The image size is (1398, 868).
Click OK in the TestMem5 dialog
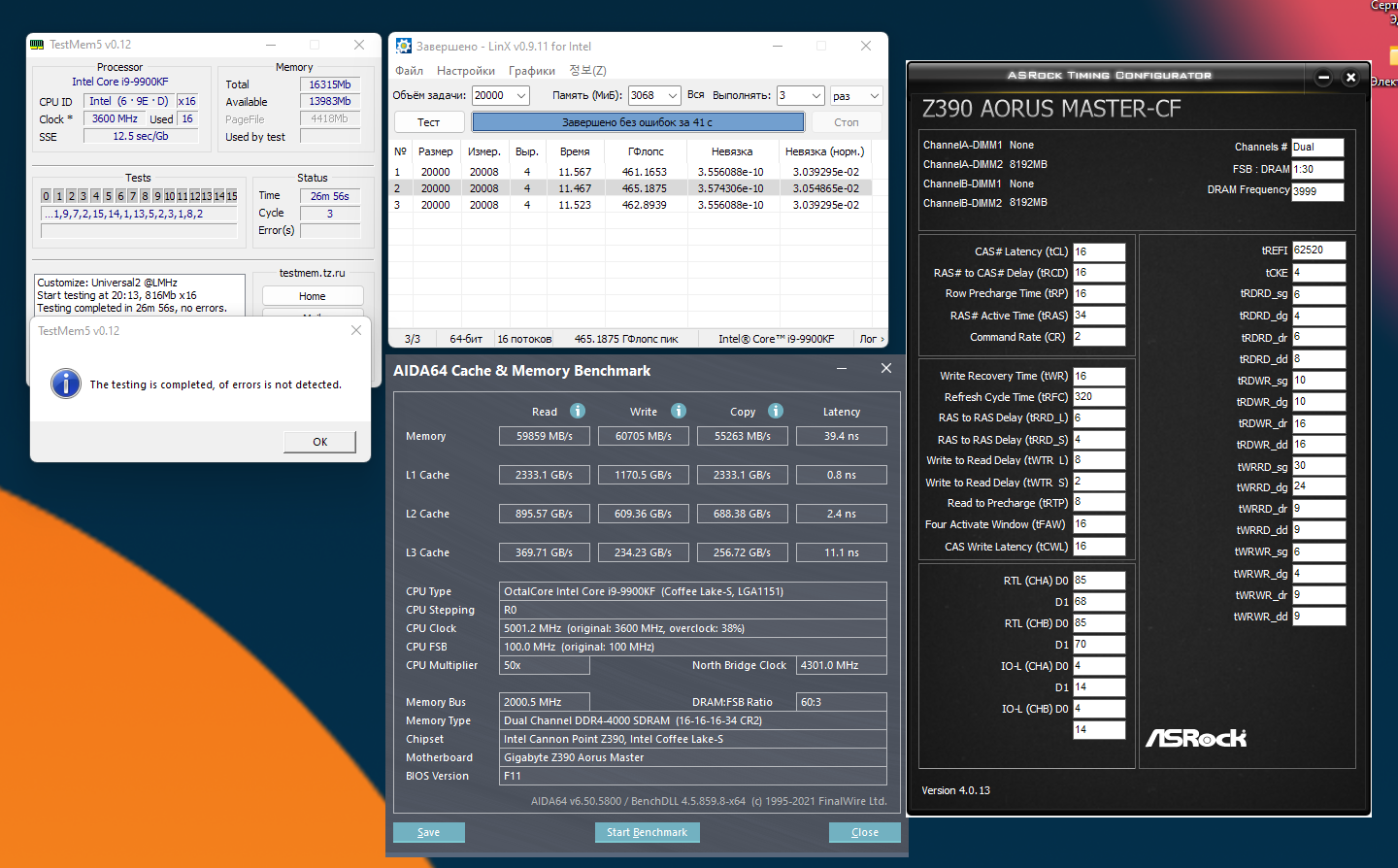click(x=319, y=442)
